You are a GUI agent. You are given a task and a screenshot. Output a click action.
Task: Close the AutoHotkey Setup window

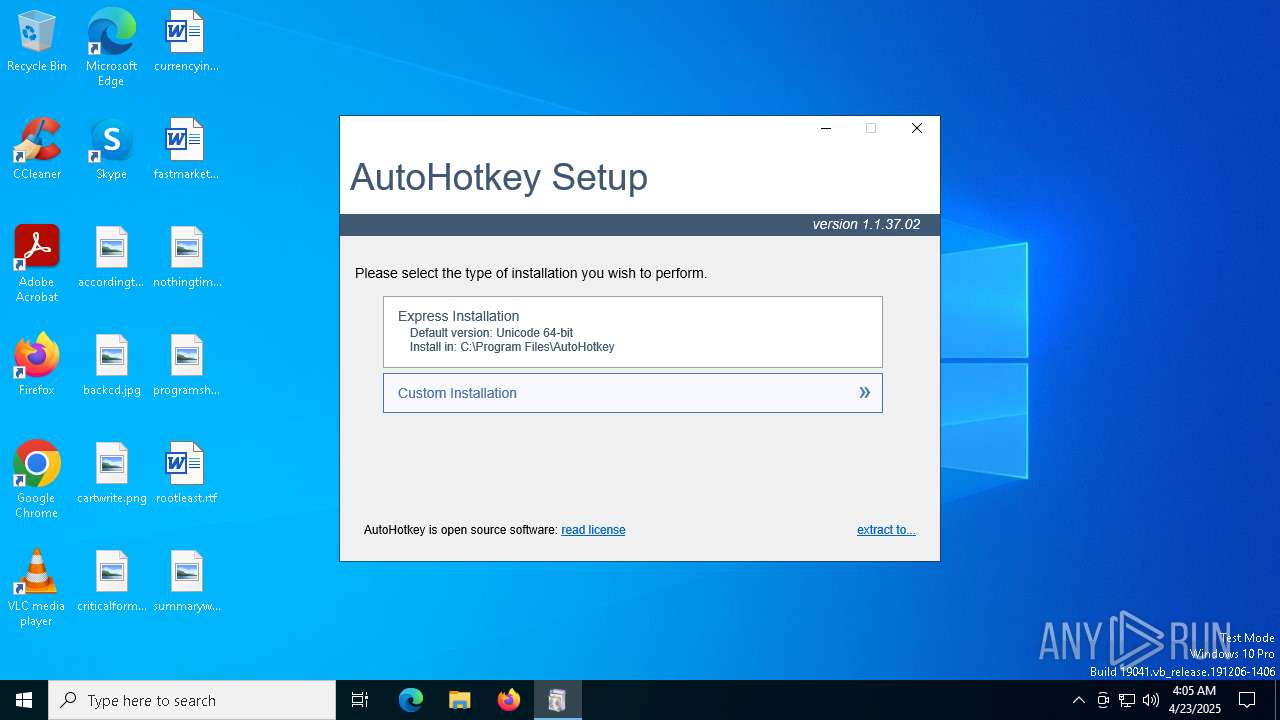click(x=916, y=128)
